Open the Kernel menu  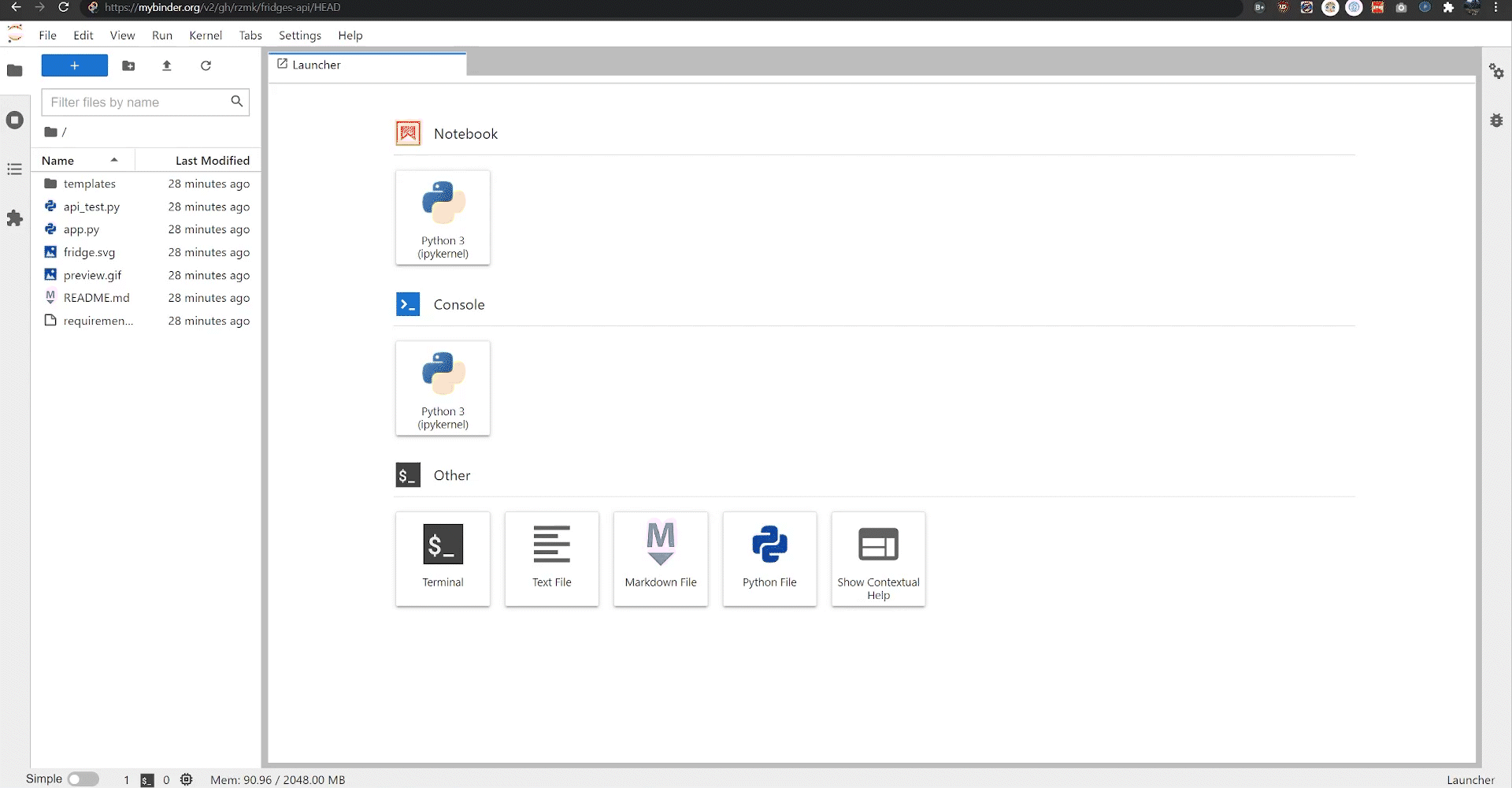(x=206, y=35)
